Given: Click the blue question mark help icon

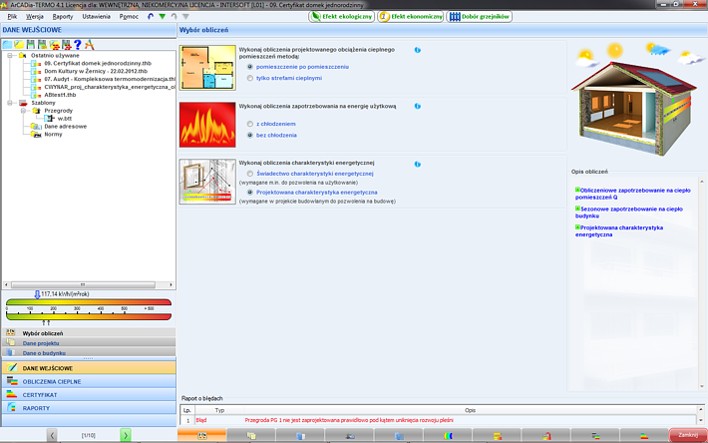Looking at the screenshot, I should point(78,44).
